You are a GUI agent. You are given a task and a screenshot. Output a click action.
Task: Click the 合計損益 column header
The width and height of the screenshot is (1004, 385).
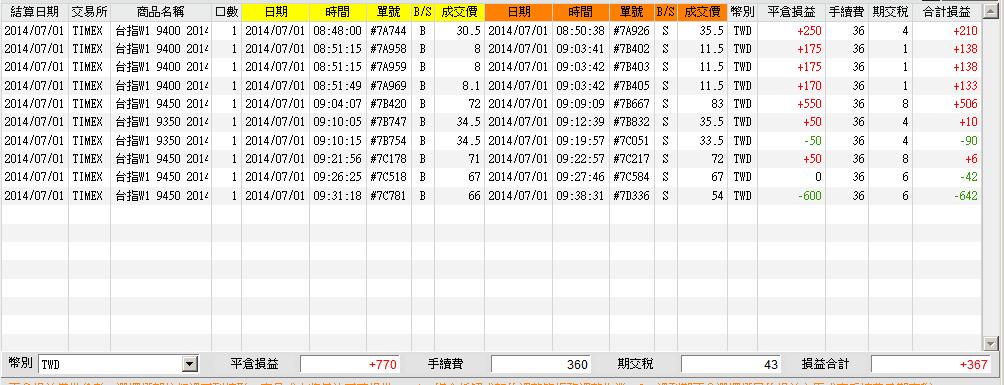click(x=947, y=12)
